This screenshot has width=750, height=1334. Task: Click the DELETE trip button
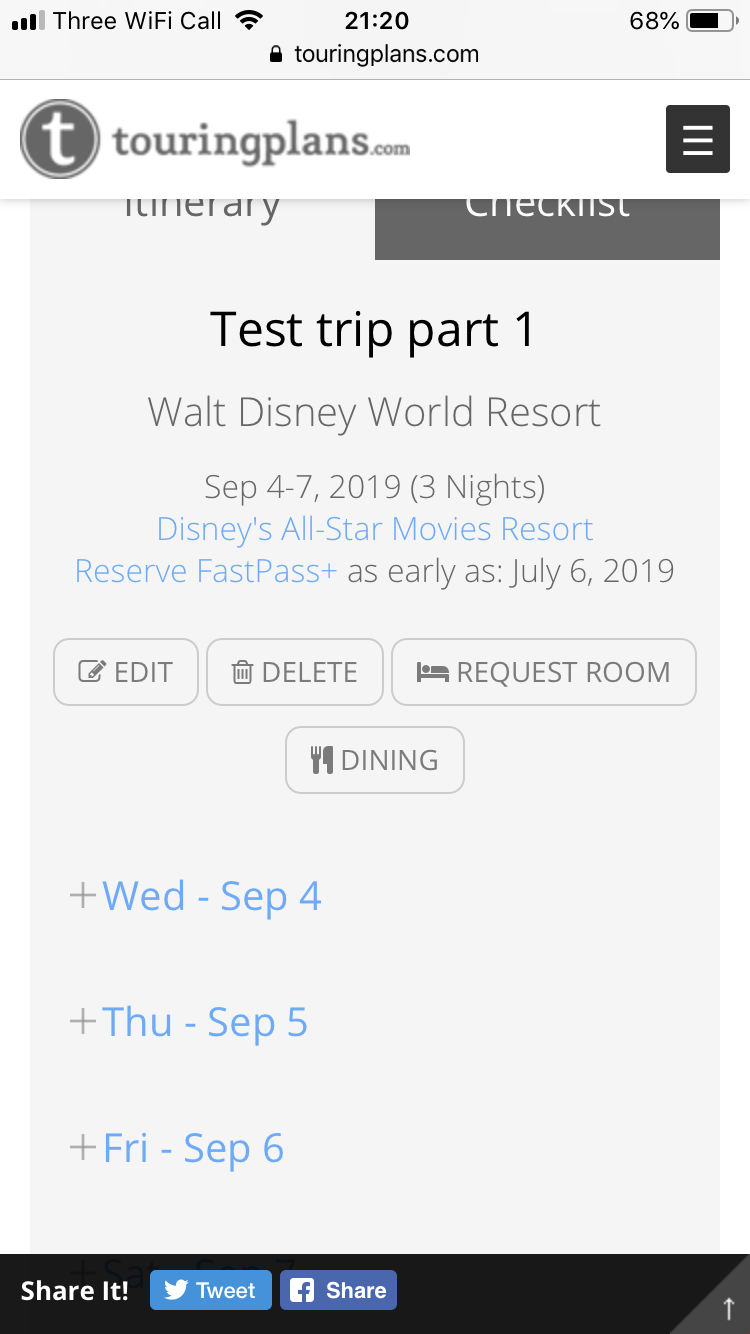coord(295,672)
